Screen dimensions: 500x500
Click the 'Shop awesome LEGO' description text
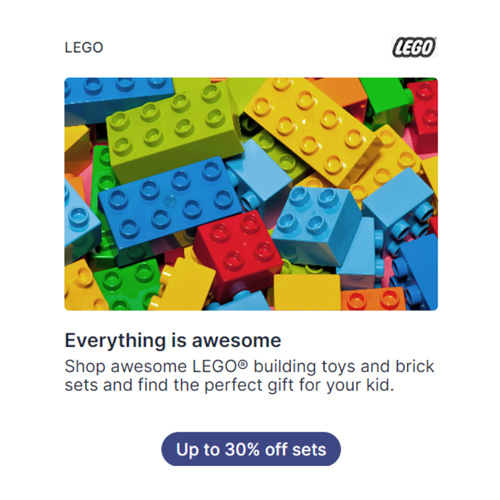click(x=249, y=376)
